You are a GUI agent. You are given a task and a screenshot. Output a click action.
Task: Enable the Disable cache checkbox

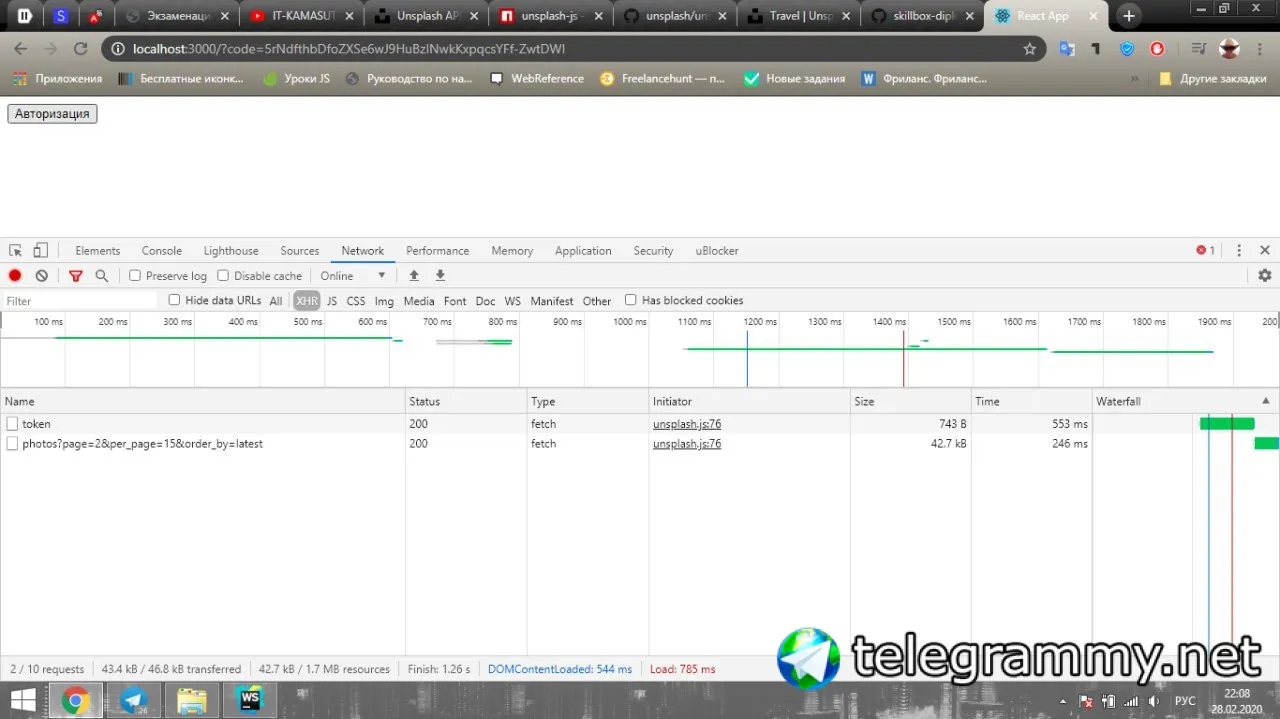click(x=223, y=276)
